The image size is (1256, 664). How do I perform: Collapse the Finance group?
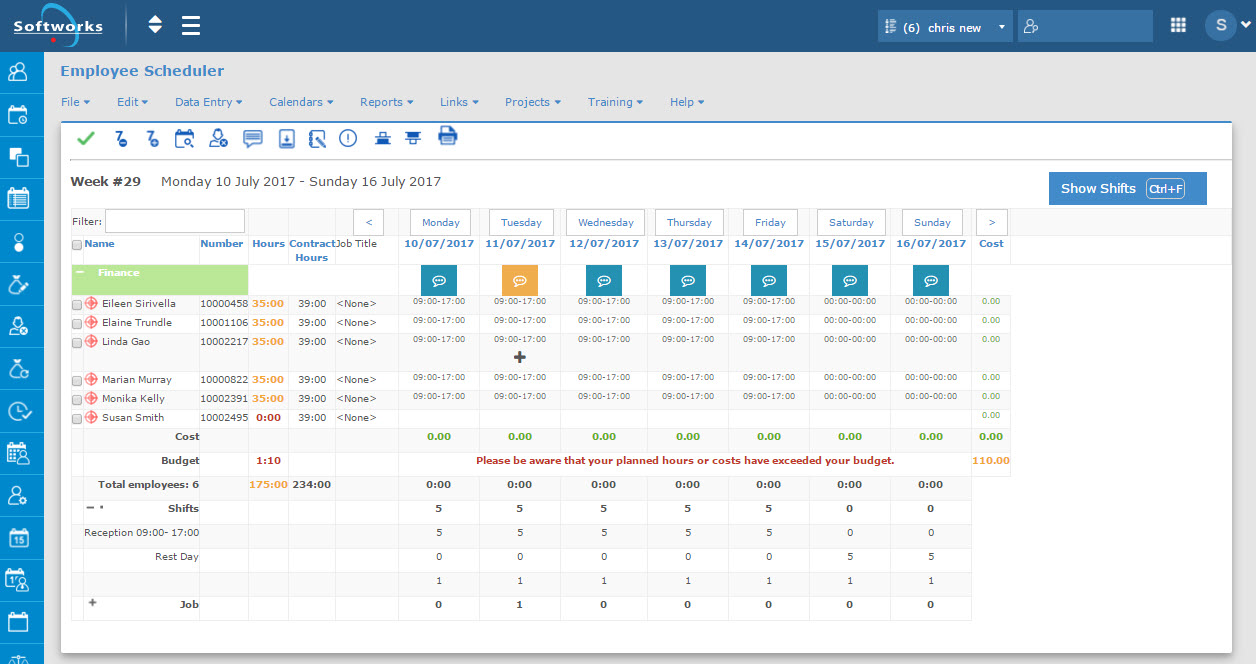(80, 273)
